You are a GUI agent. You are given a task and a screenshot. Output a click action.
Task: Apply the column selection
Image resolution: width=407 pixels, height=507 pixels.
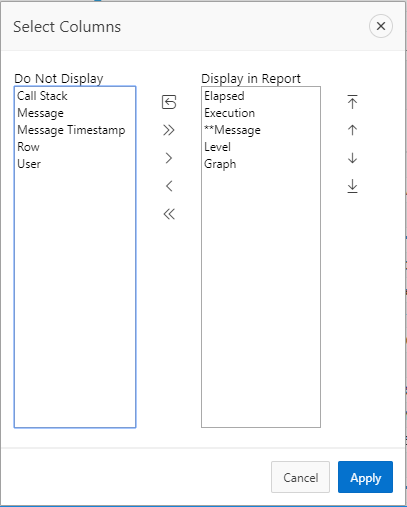(x=365, y=477)
